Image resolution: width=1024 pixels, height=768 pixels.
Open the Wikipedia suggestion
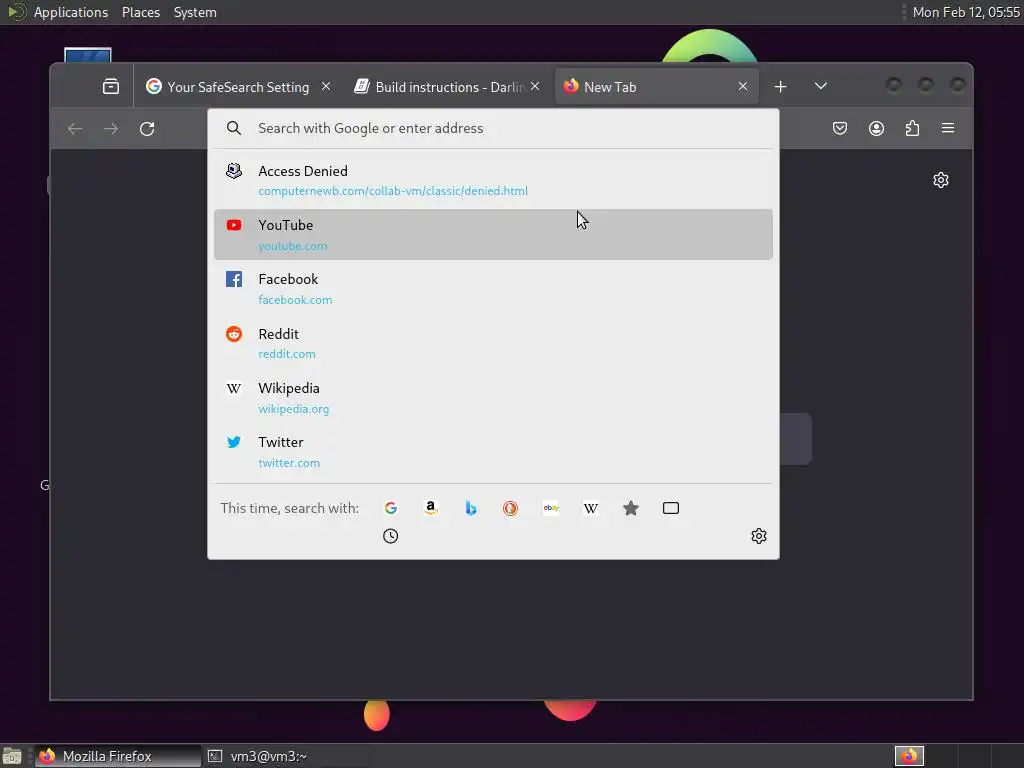(x=493, y=398)
